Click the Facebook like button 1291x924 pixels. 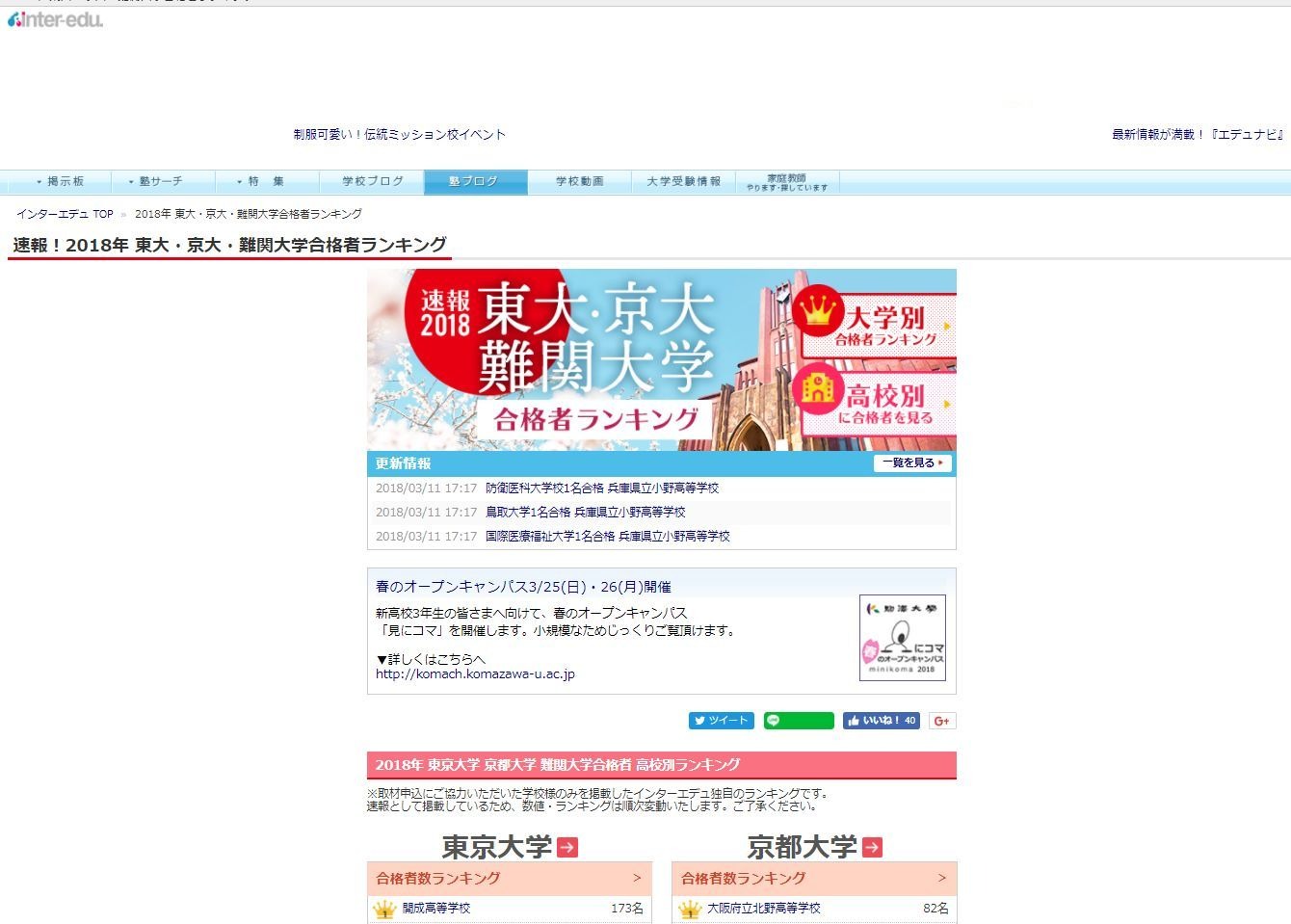tap(881, 721)
